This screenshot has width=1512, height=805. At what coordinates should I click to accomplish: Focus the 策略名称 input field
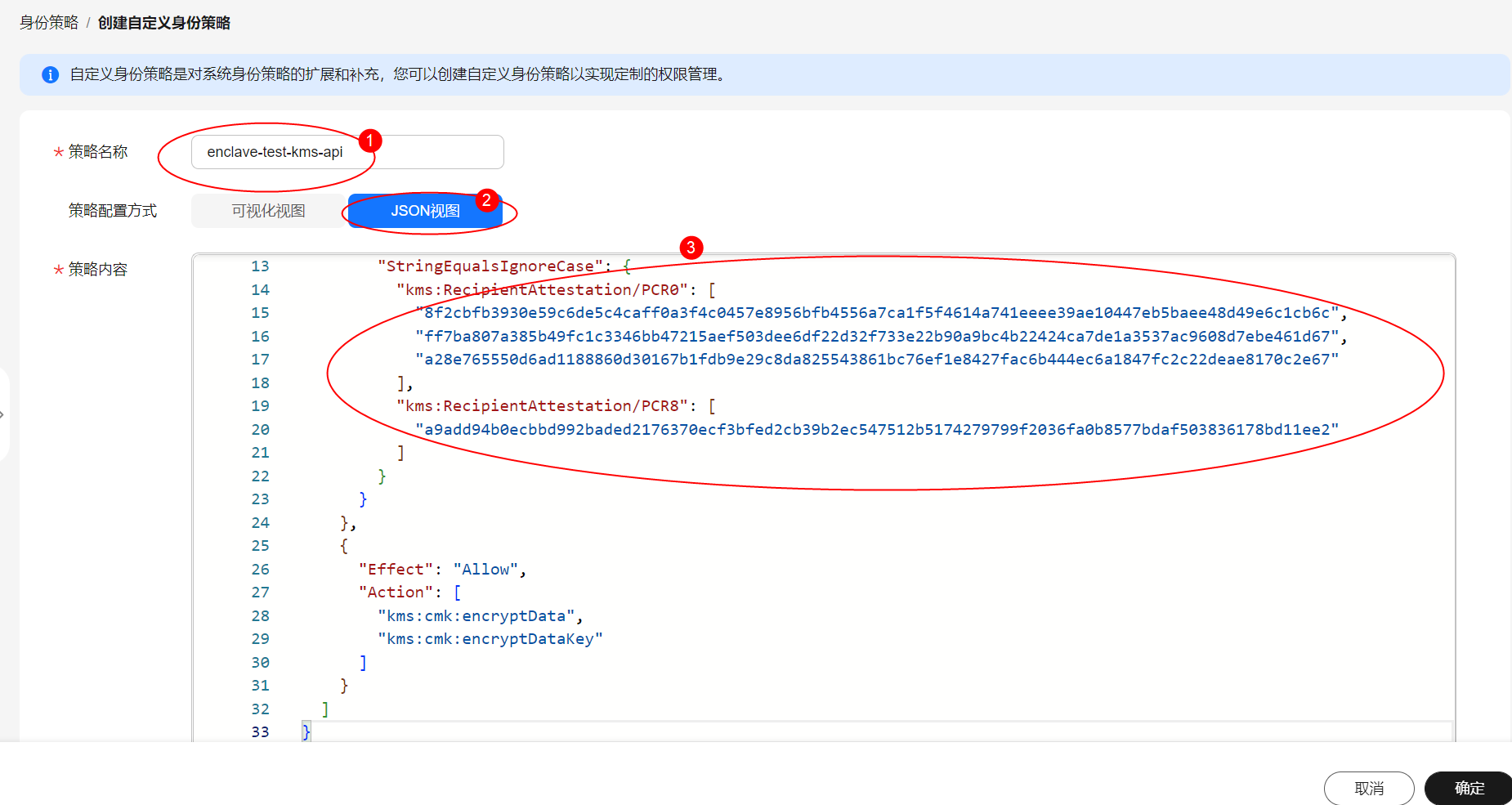[347, 152]
